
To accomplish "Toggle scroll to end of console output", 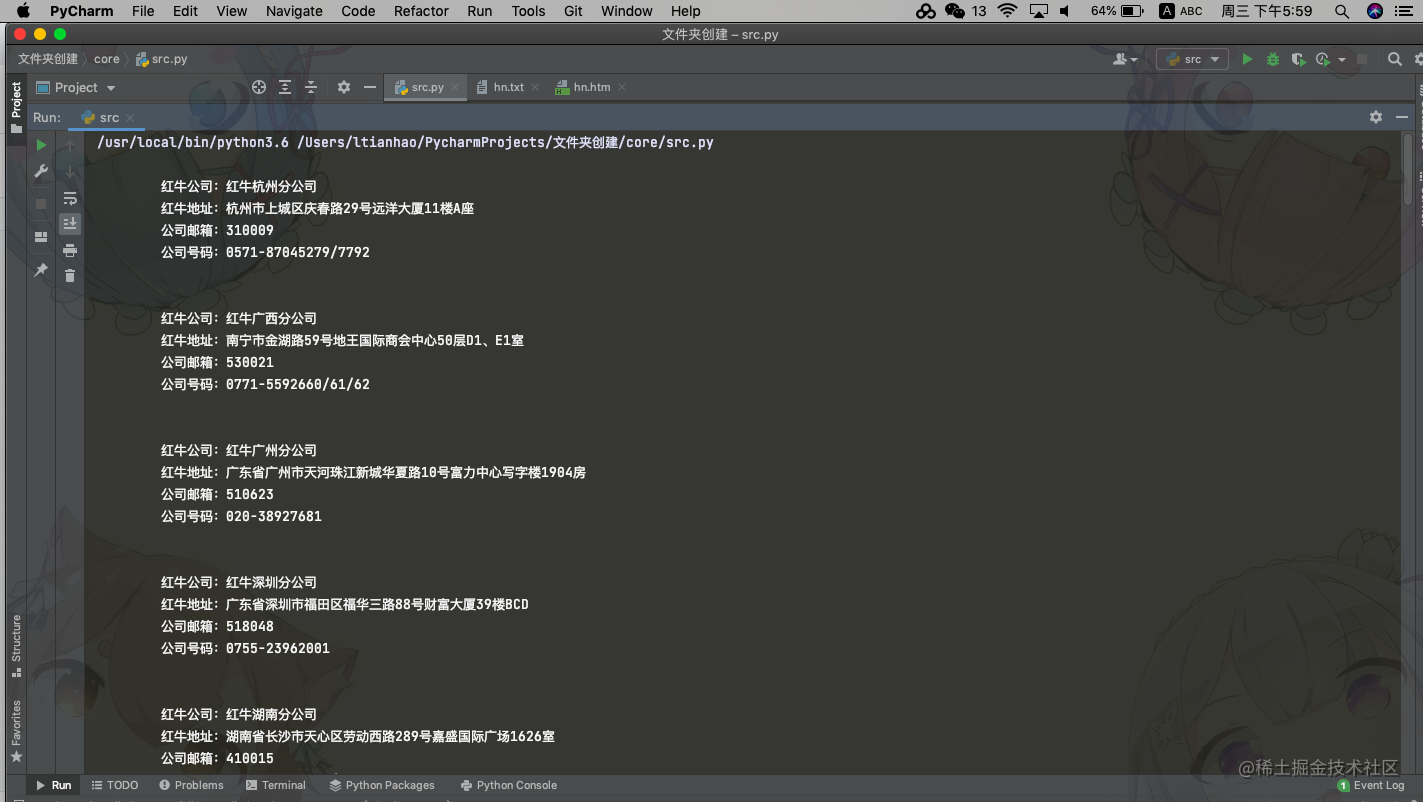I will pos(70,224).
